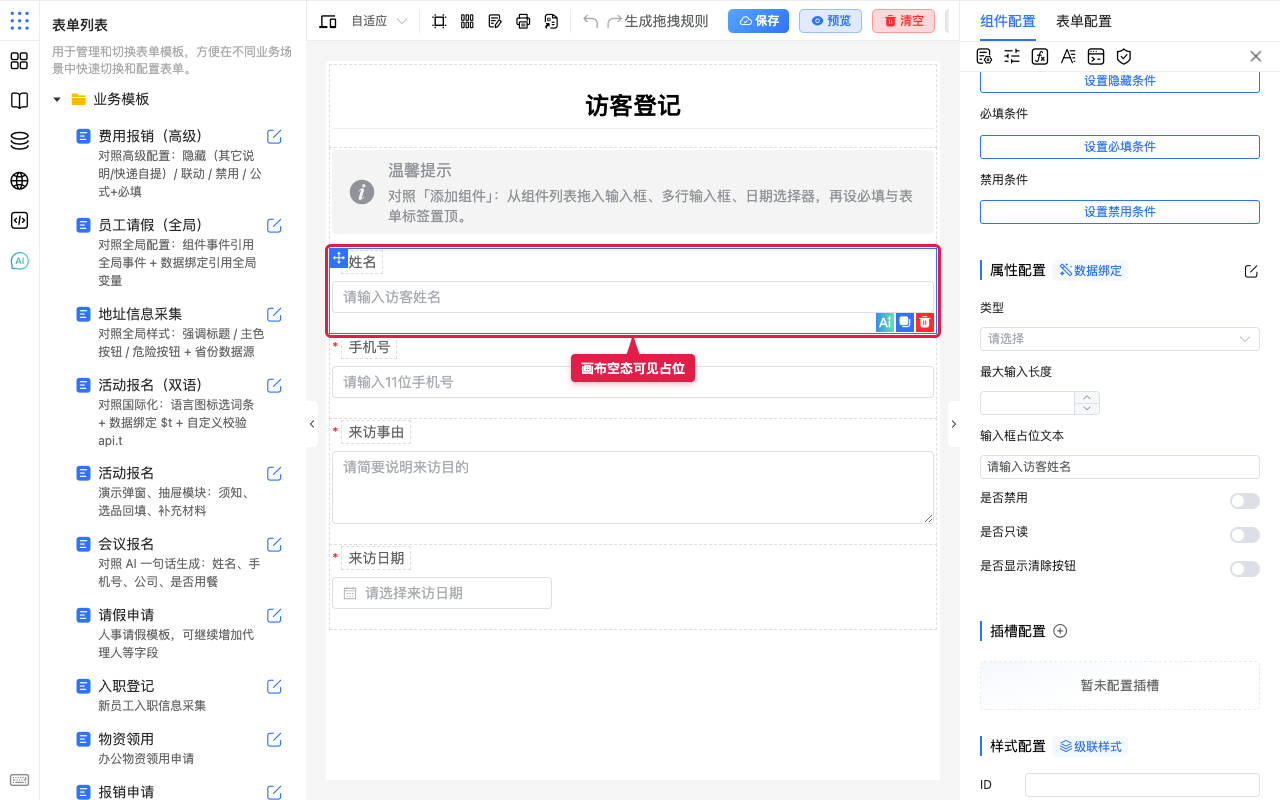Select 物资领用 template
The image size is (1280, 800).
pyautogui.click(x=127, y=739)
